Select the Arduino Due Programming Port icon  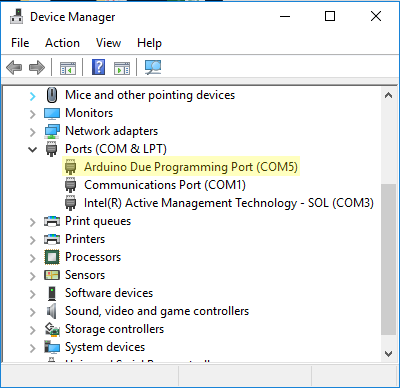coord(70,167)
